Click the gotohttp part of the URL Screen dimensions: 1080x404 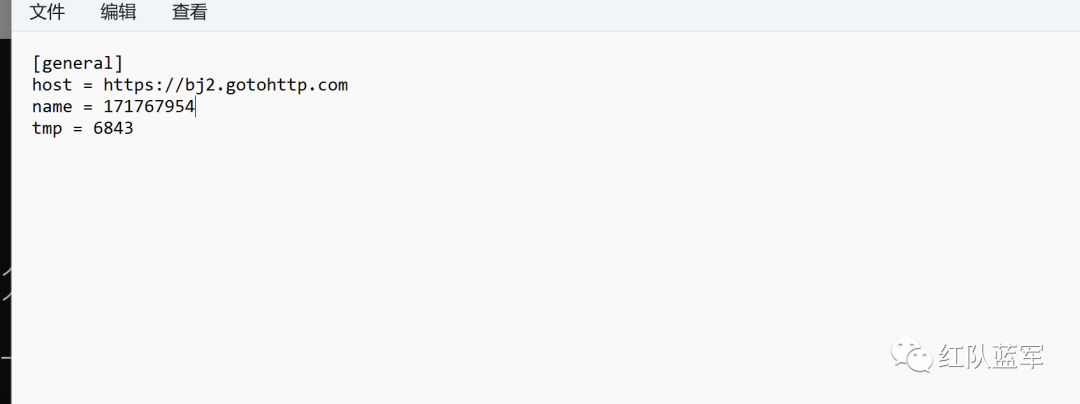[x=265, y=85]
